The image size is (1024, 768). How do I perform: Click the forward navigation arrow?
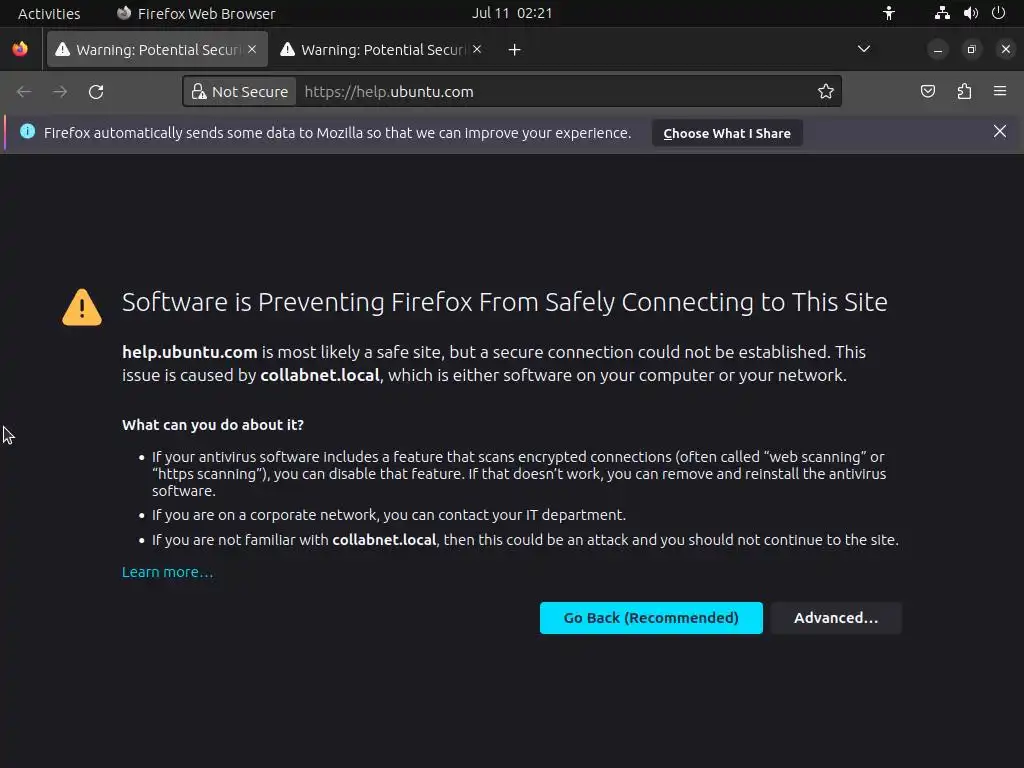click(60, 91)
